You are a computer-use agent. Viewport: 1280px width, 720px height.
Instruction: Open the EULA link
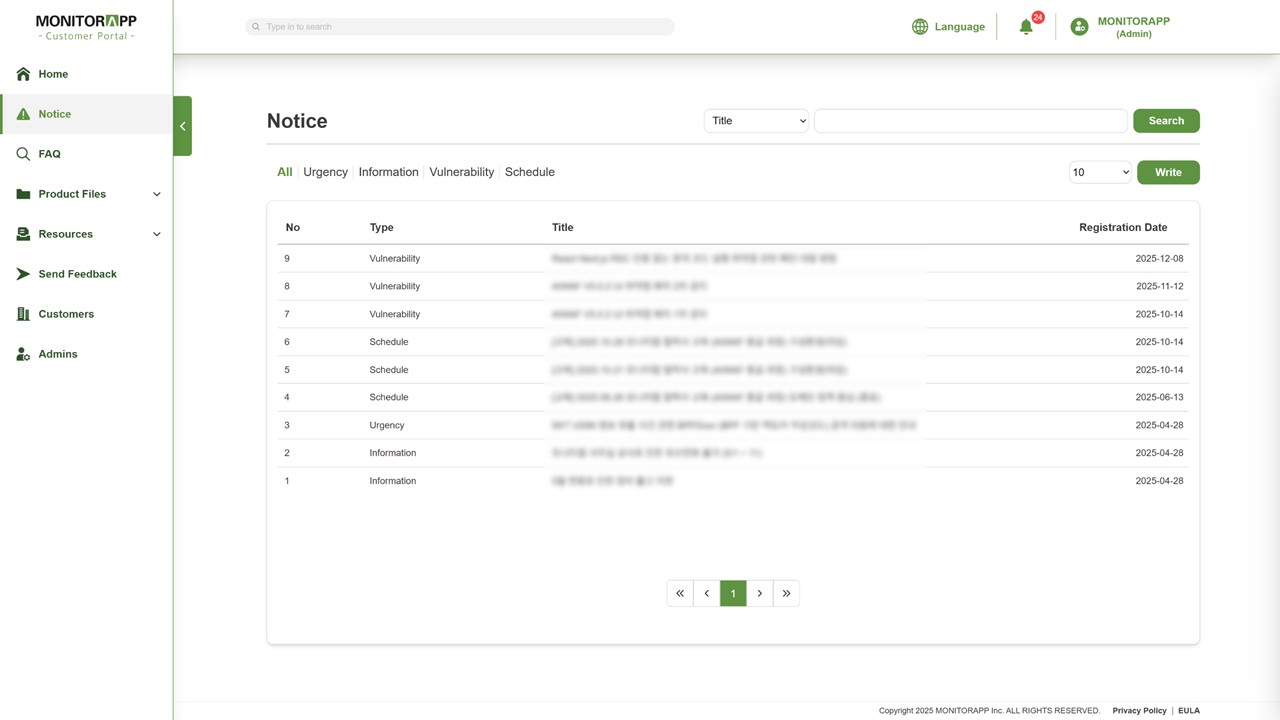(1189, 711)
